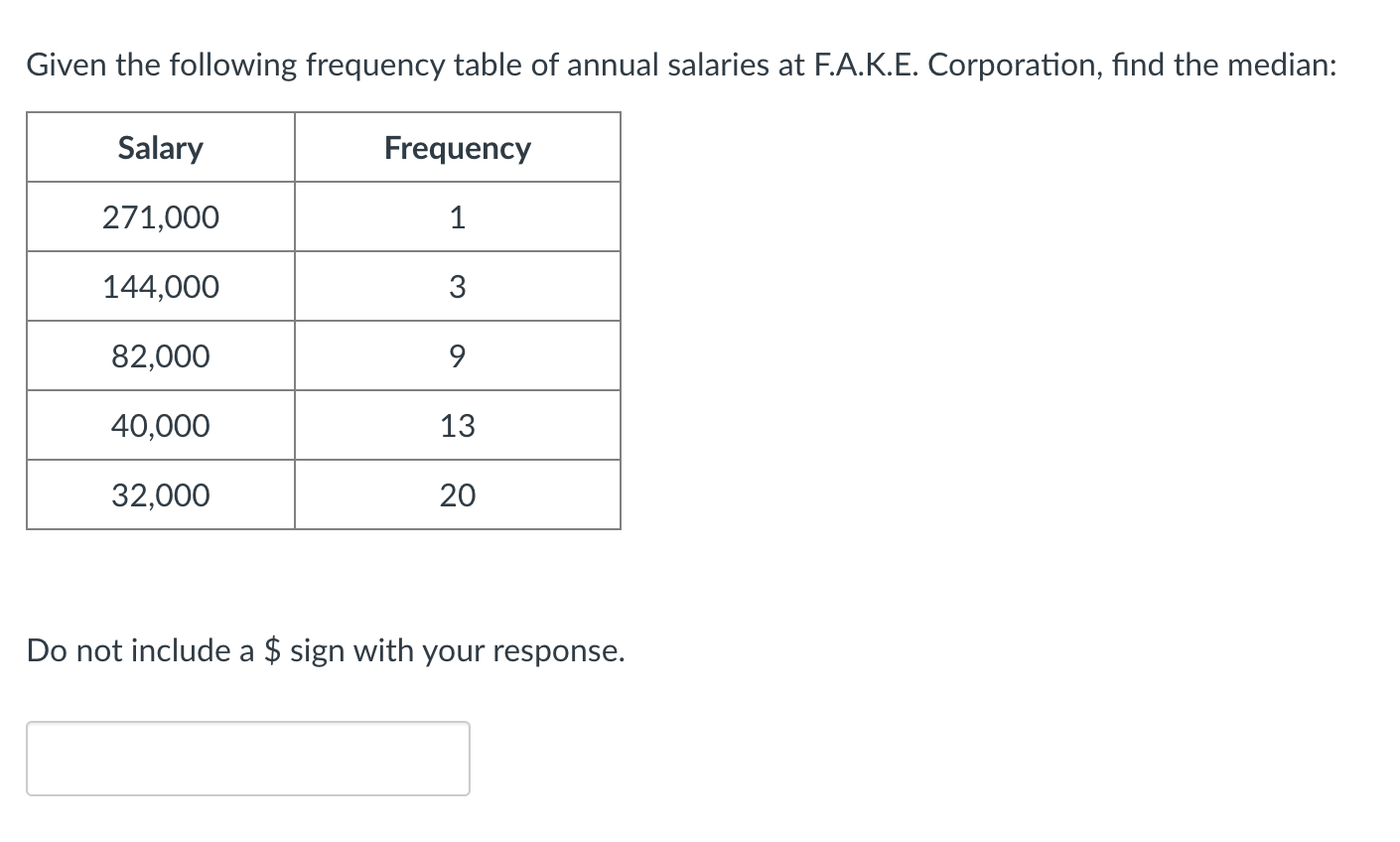Click the cell containing 82,000
The image size is (1400, 842).
coord(160,355)
